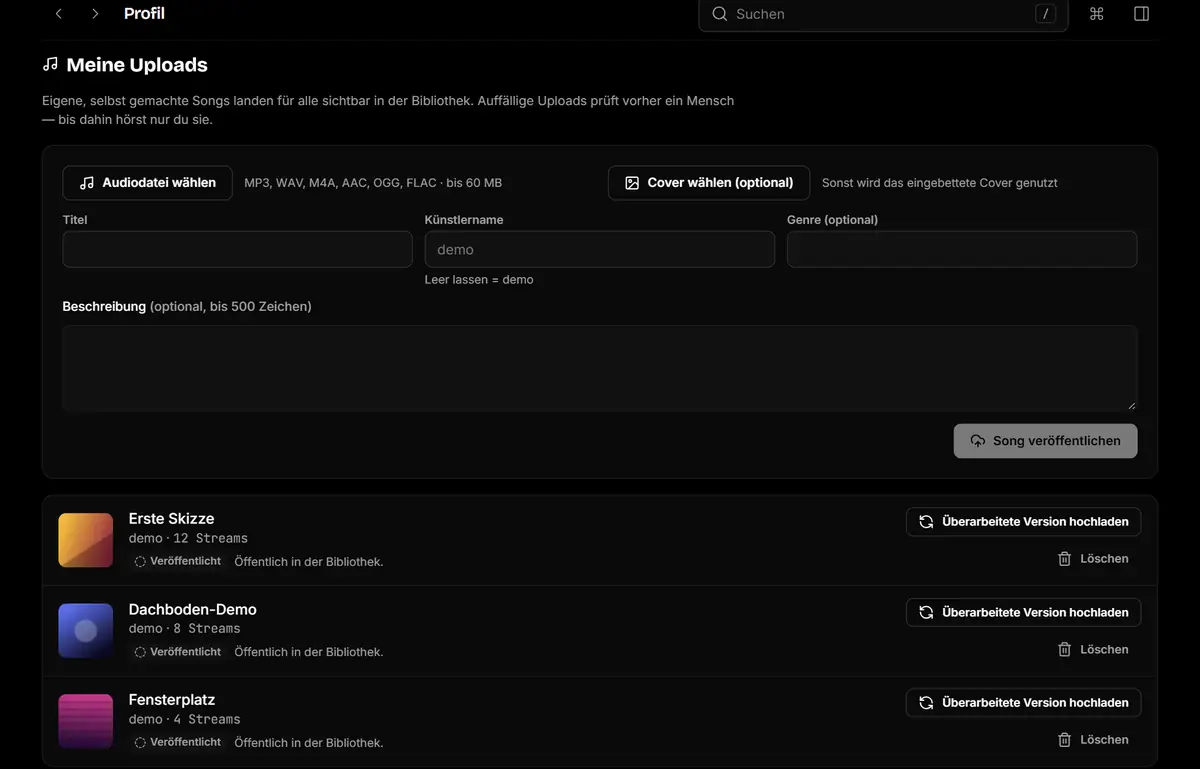Open the command palette icon
Viewport: 1200px width, 769px height.
click(x=1096, y=14)
